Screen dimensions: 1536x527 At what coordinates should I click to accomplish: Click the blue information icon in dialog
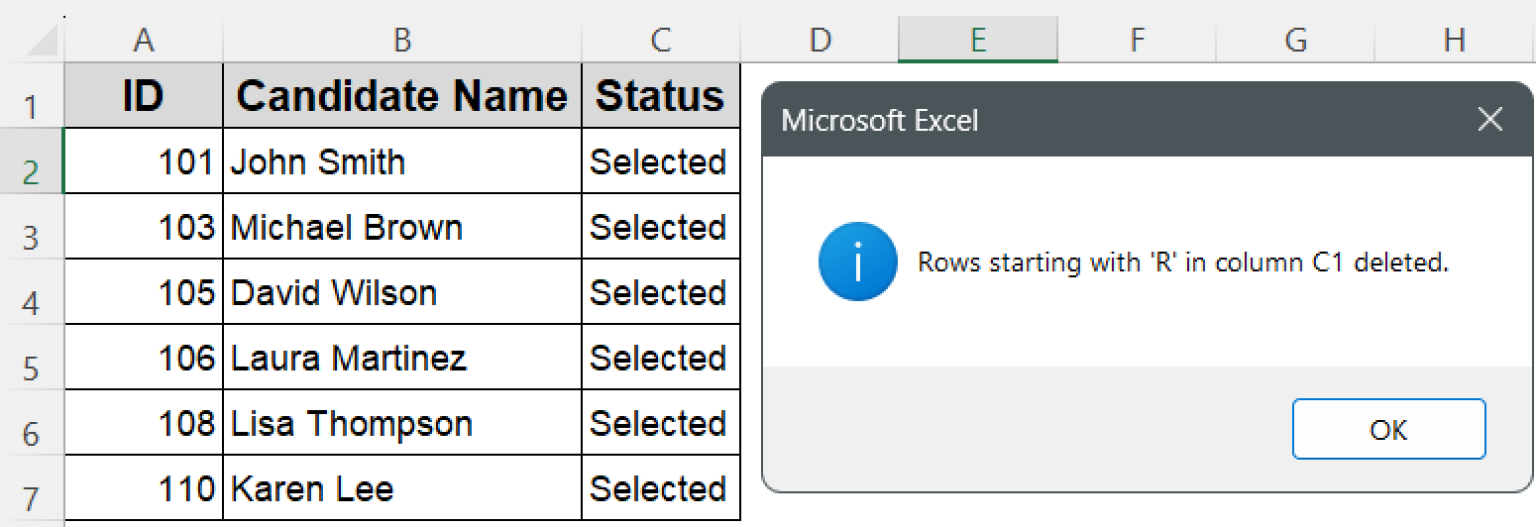click(x=857, y=262)
